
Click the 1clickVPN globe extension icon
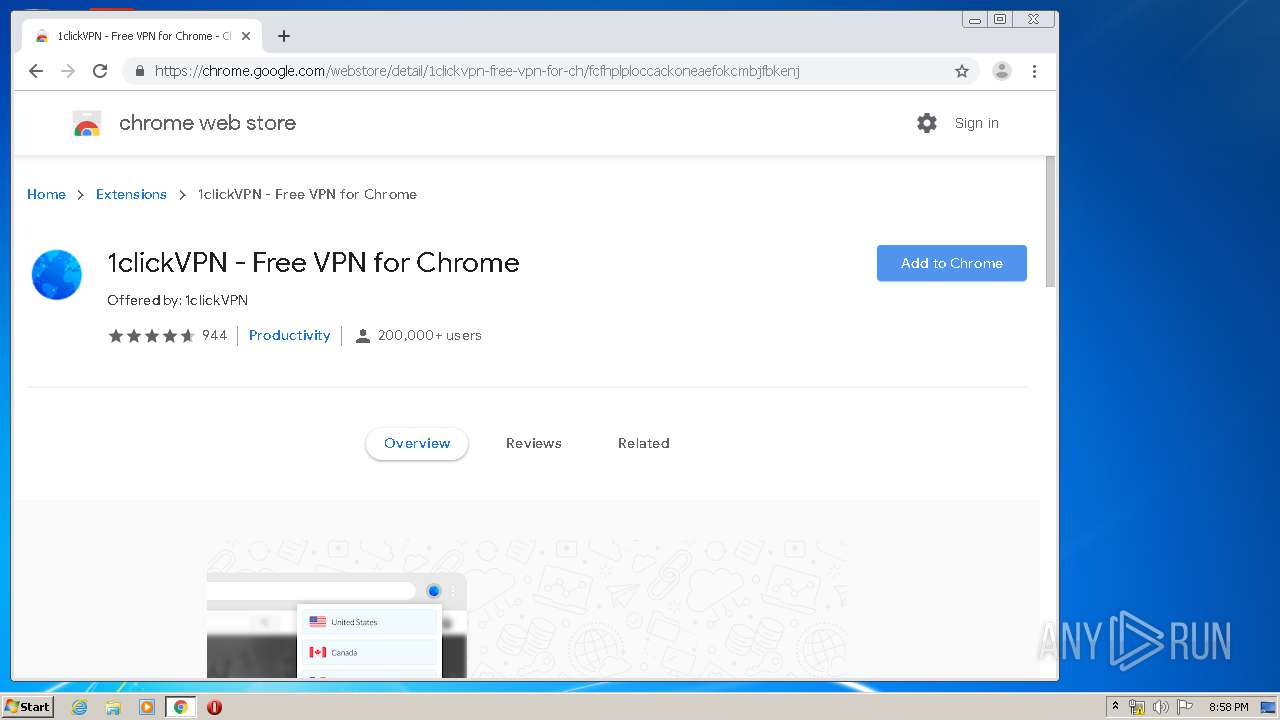tap(56, 274)
